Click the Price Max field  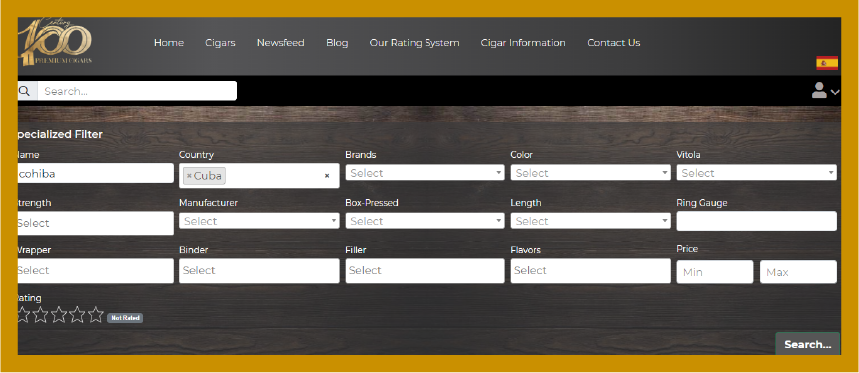798,272
